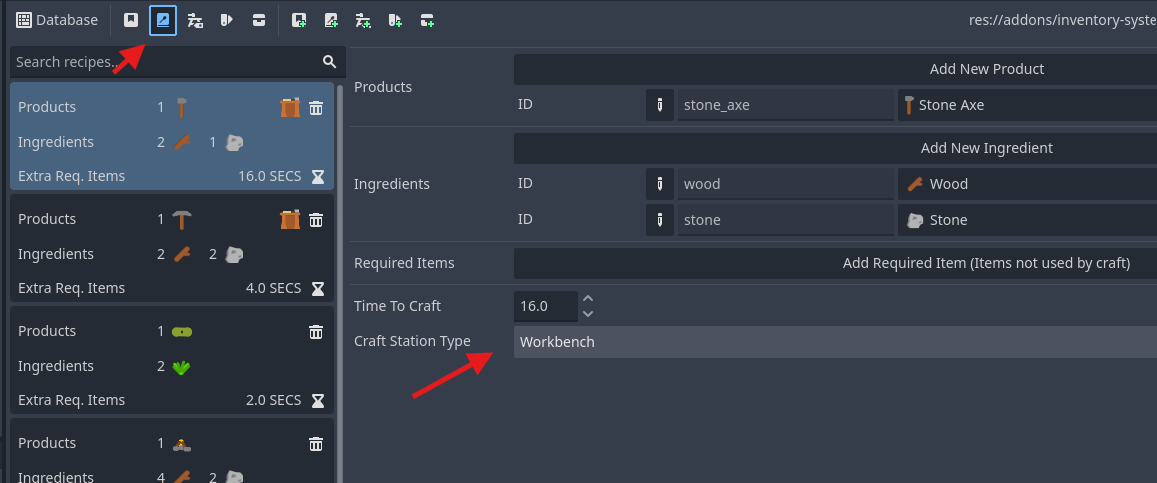The width and height of the screenshot is (1157, 483).
Task: Click the 'Required Items' label
Action: tap(404, 263)
